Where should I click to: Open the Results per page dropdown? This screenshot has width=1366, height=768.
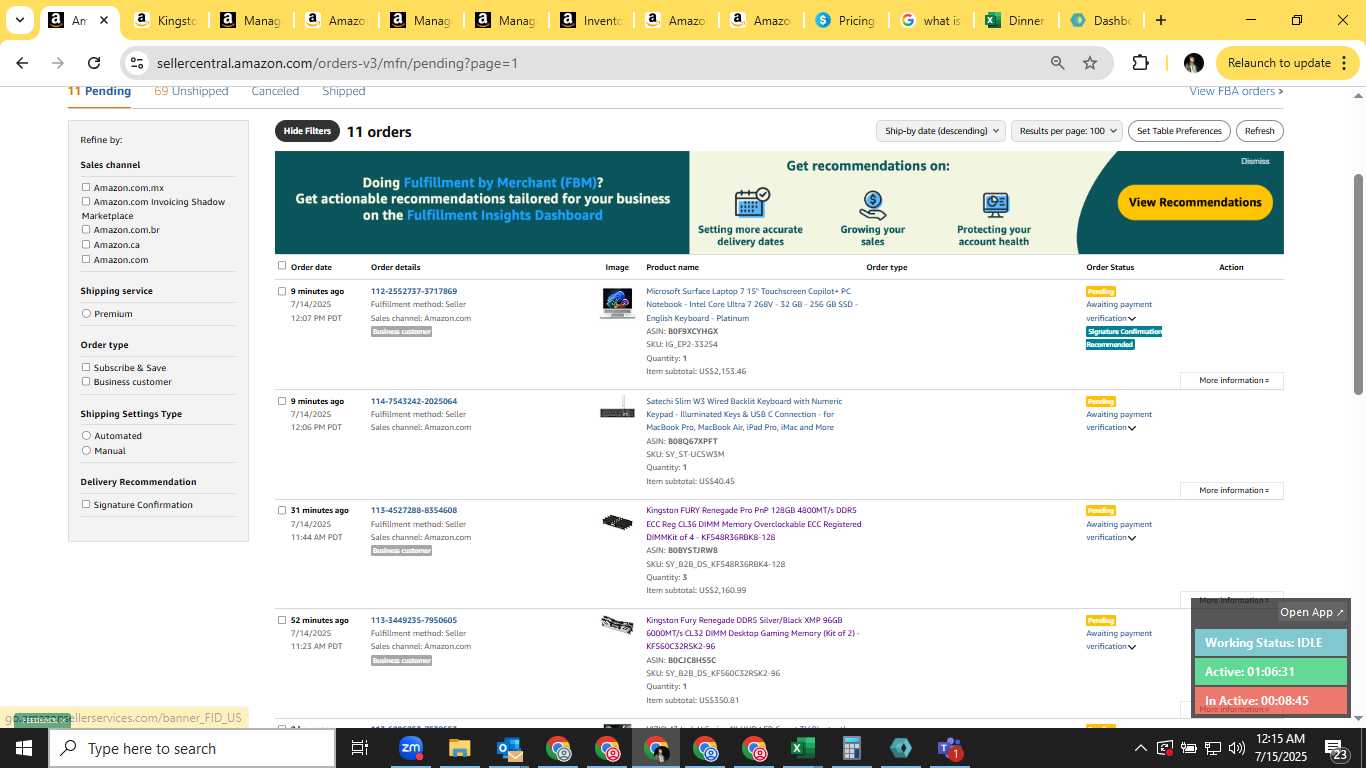coord(1067,131)
